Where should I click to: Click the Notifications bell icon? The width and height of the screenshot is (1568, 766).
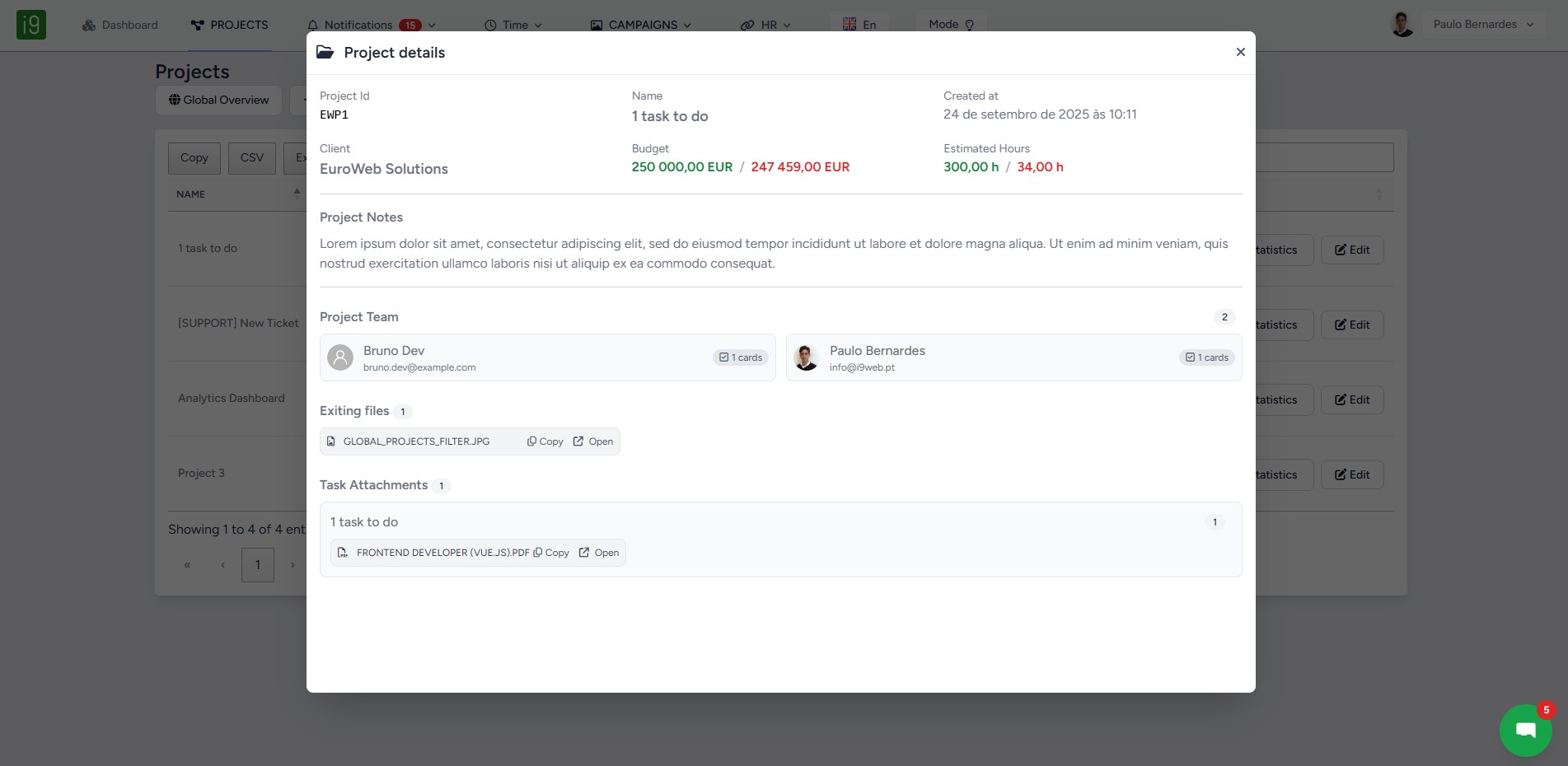pos(313,26)
